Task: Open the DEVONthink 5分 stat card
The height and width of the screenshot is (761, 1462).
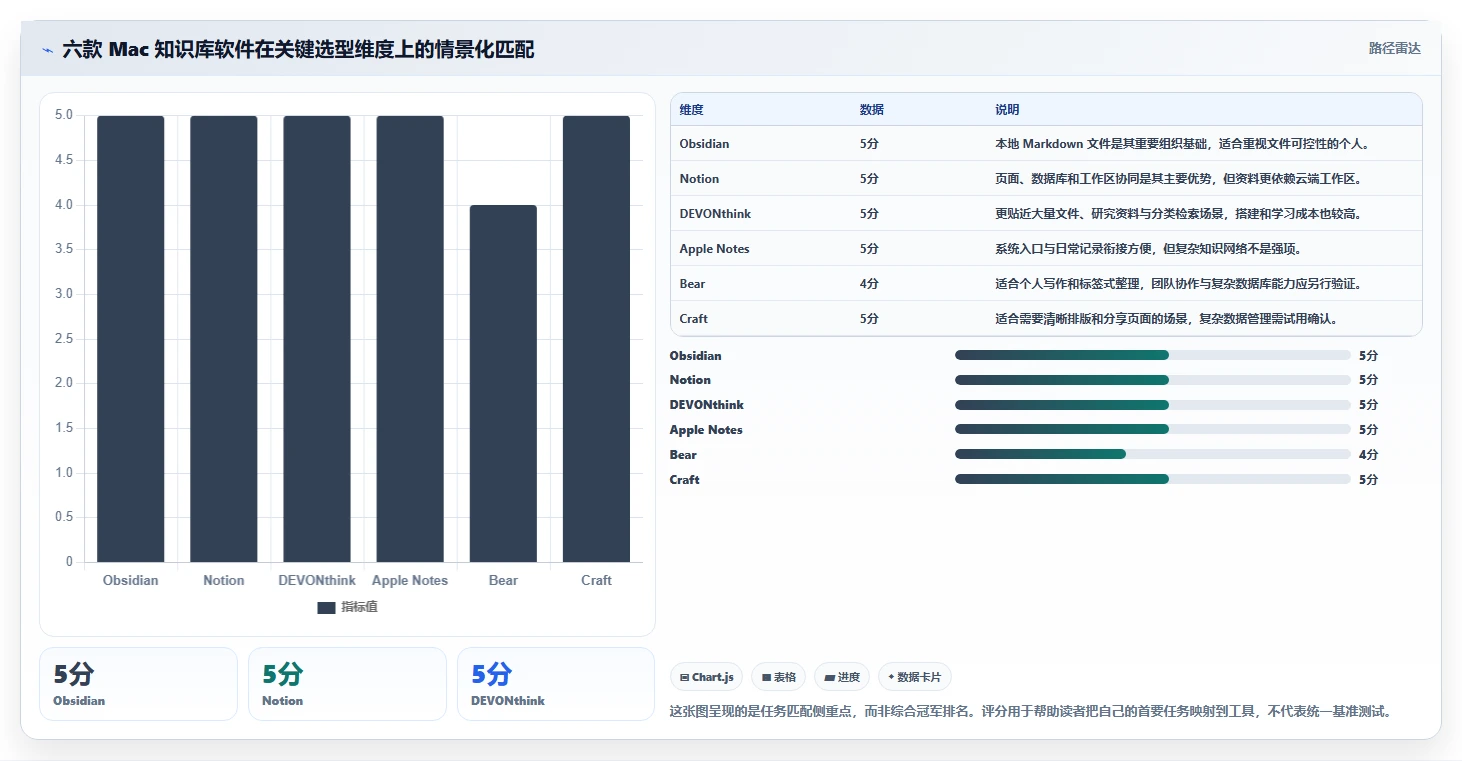Action: click(x=556, y=684)
